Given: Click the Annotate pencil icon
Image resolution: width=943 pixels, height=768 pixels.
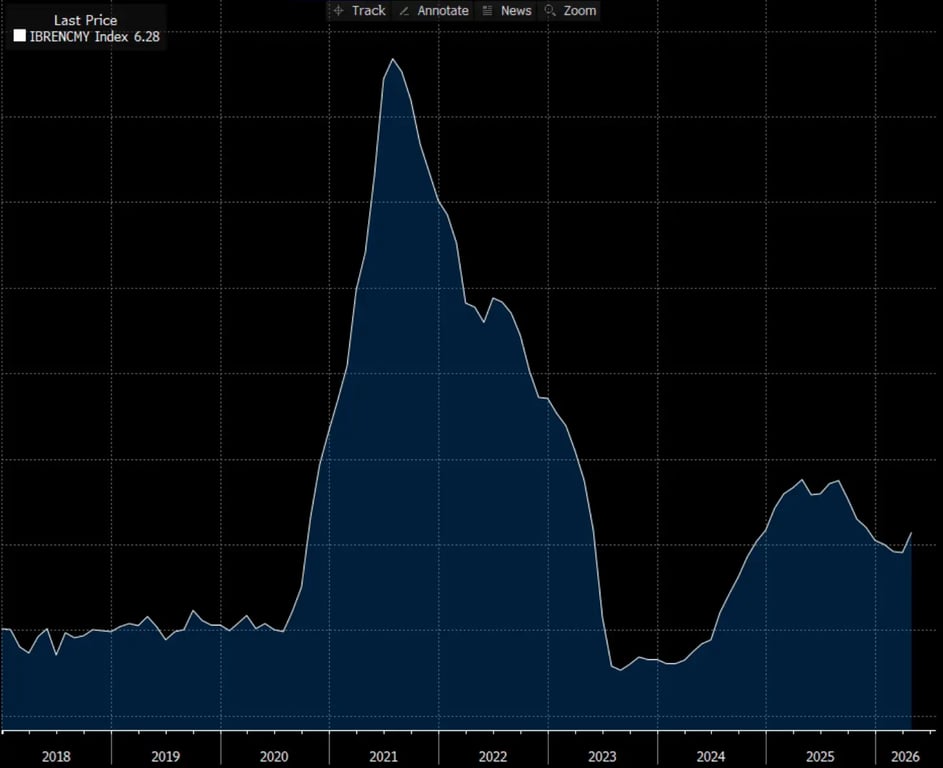Looking at the screenshot, I should click(x=404, y=11).
